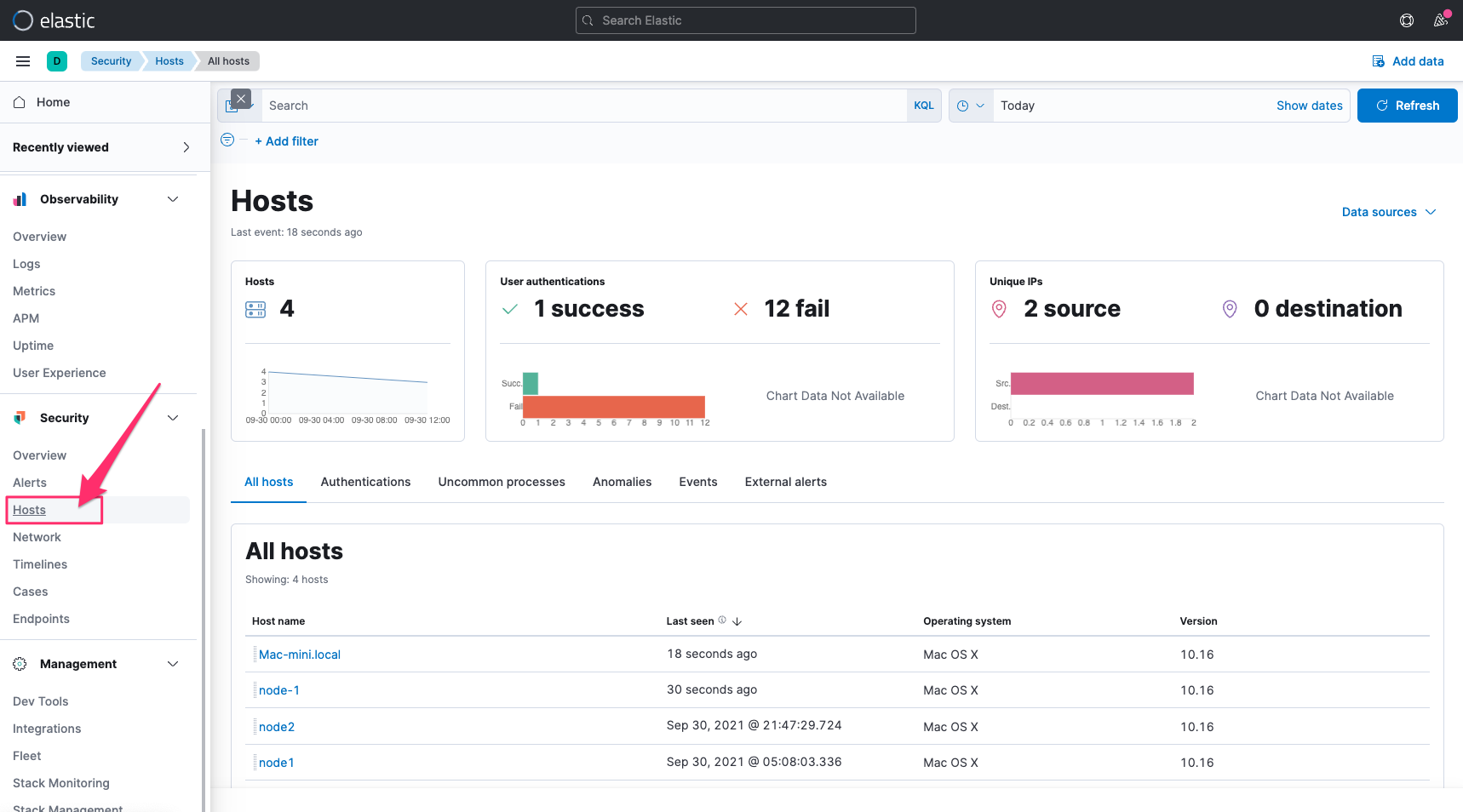The height and width of the screenshot is (812, 1463).
Task: Open the hamburger navigation menu
Action: coord(23,61)
